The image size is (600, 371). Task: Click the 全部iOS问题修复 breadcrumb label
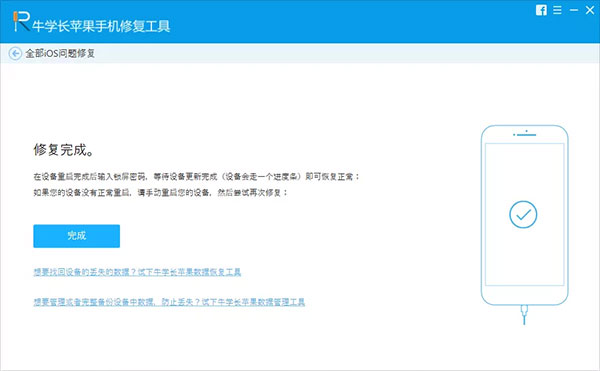pos(60,54)
